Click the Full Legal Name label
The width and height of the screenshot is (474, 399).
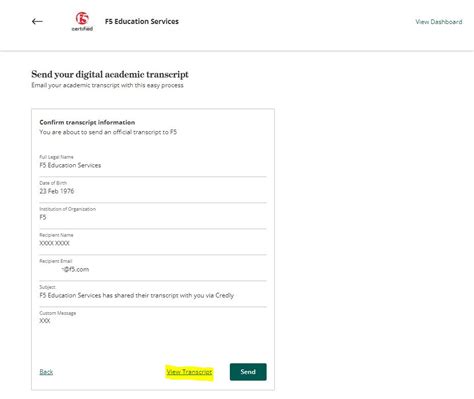56,157
